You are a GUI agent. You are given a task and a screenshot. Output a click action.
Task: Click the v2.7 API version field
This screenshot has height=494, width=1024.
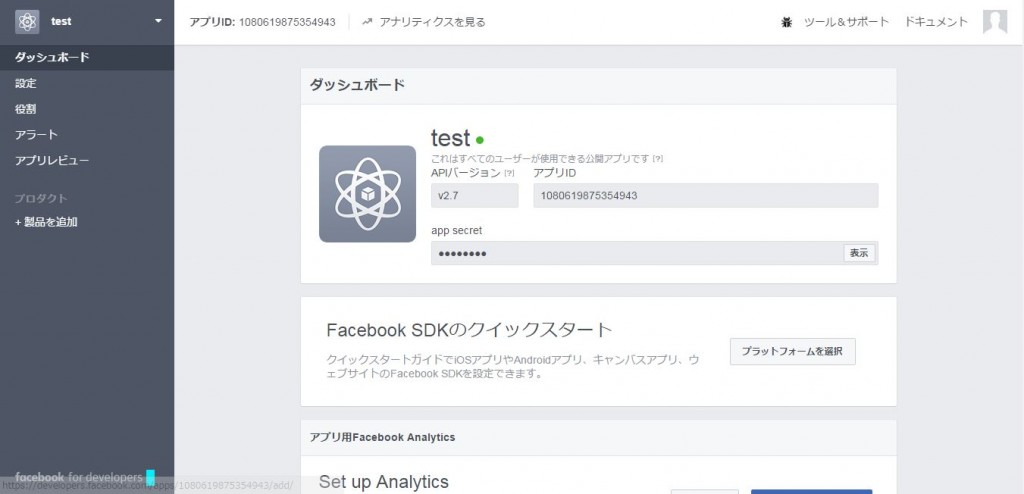(475, 195)
